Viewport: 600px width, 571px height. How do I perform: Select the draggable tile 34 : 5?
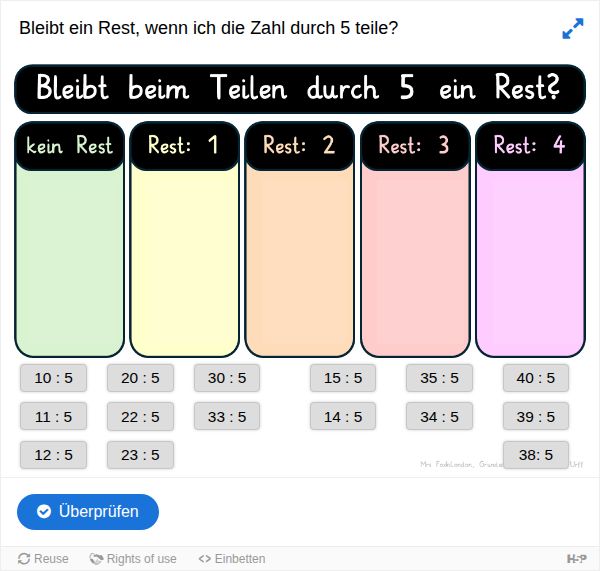(x=439, y=416)
